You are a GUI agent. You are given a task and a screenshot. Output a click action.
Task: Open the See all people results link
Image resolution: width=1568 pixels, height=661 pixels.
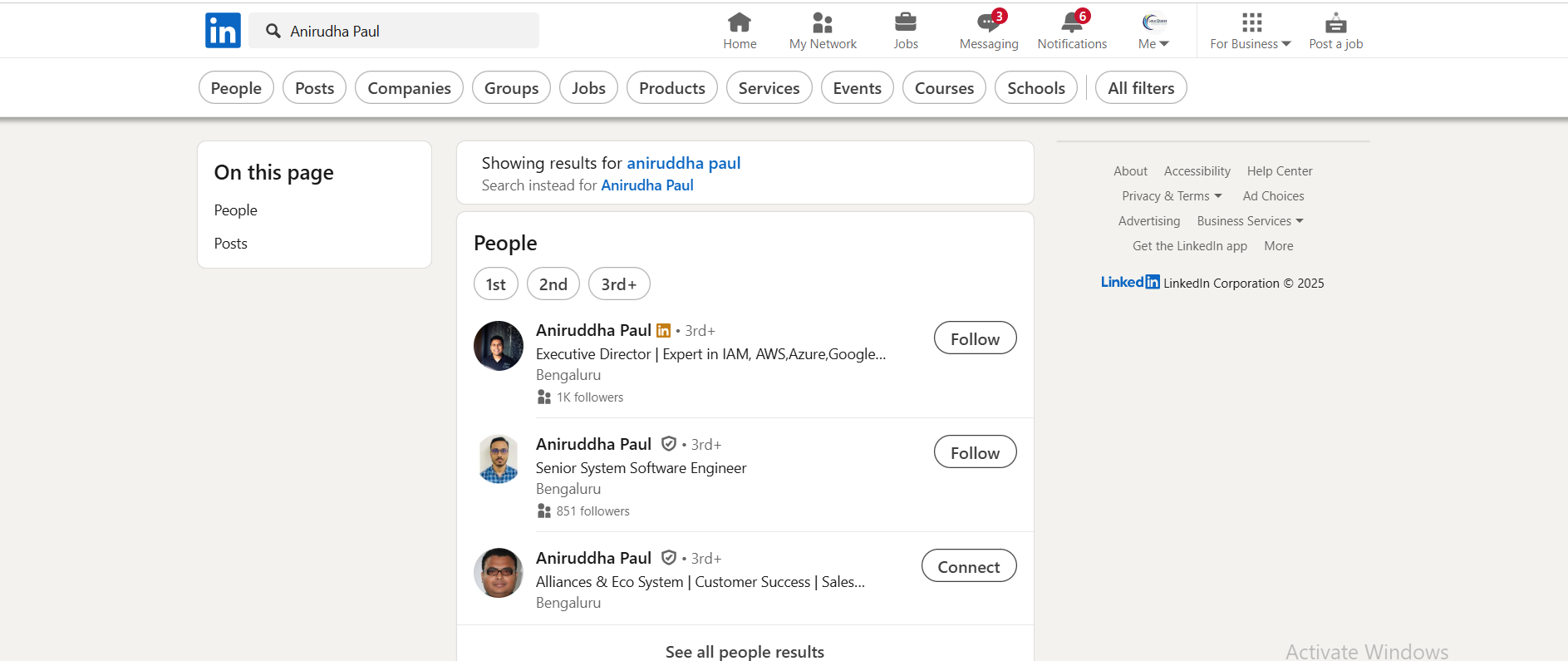(745, 652)
